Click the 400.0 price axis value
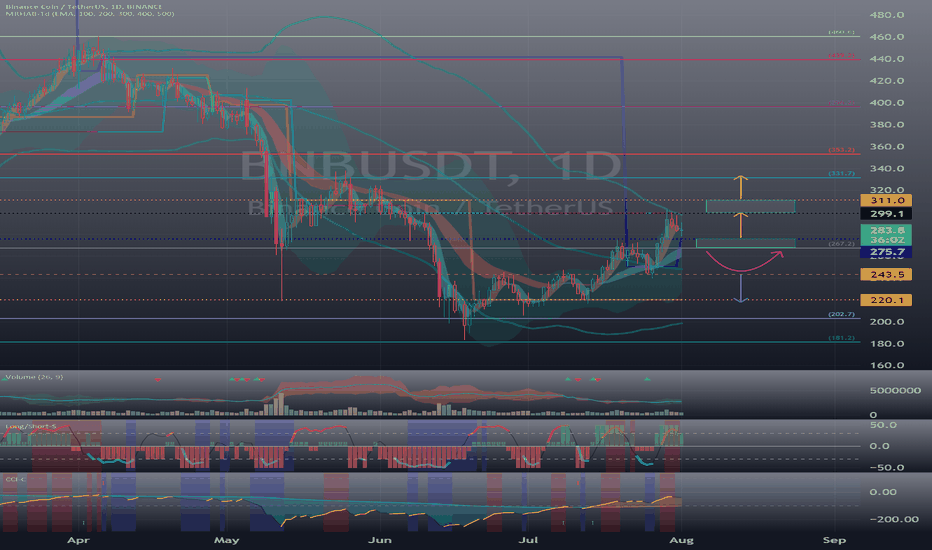The height and width of the screenshot is (550, 932). coord(887,103)
